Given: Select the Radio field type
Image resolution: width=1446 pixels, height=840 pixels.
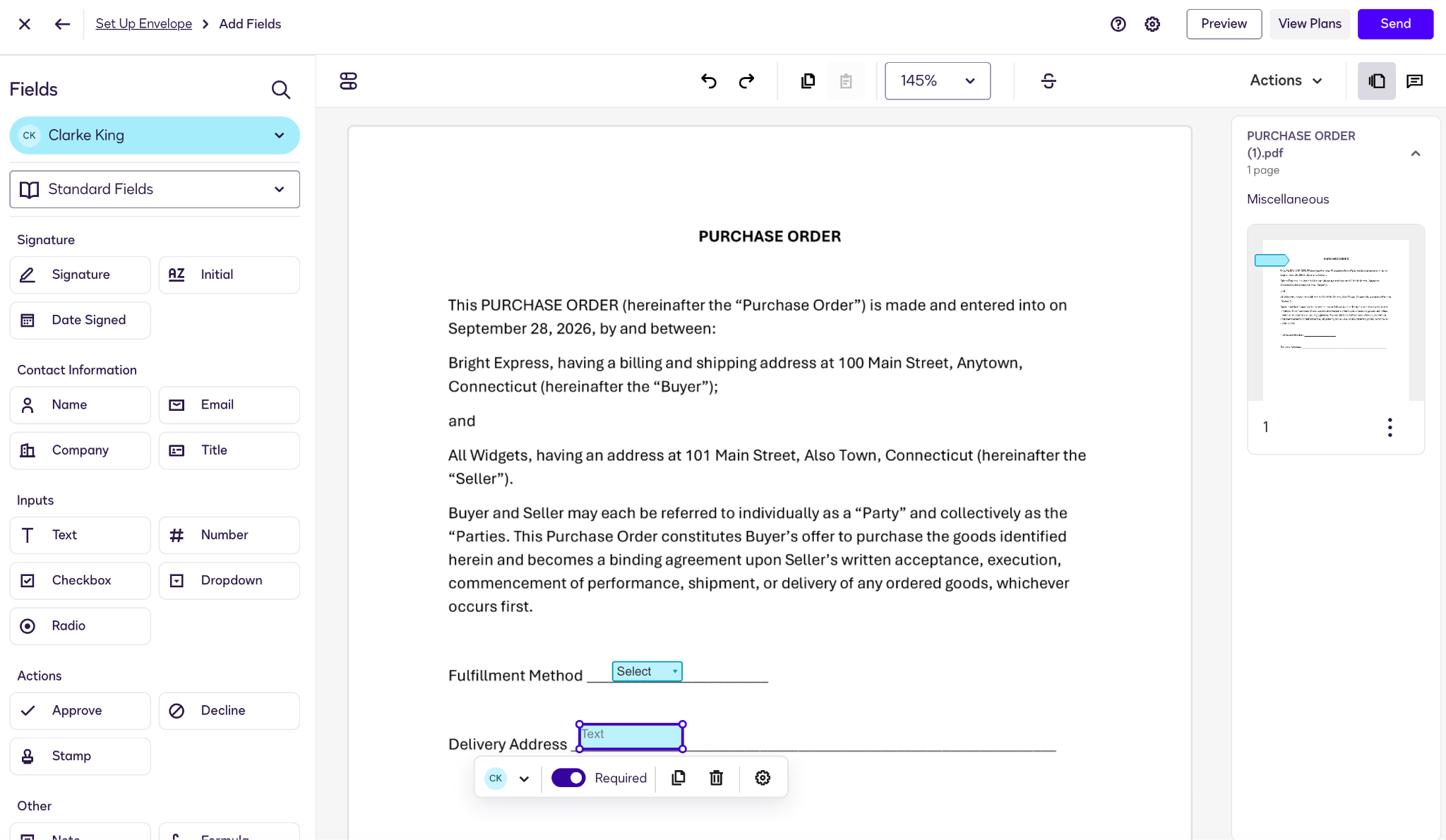Looking at the screenshot, I should coord(80,626).
